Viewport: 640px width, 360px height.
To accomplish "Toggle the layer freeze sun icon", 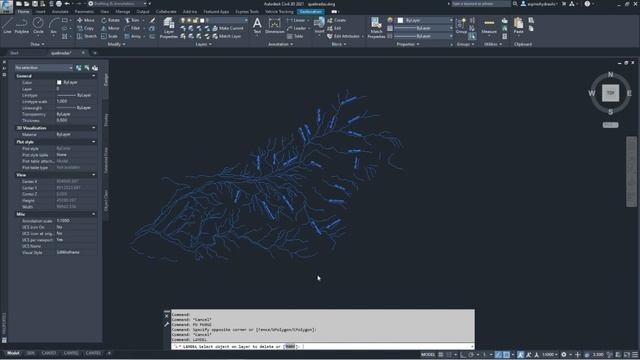I will click(x=189, y=20).
